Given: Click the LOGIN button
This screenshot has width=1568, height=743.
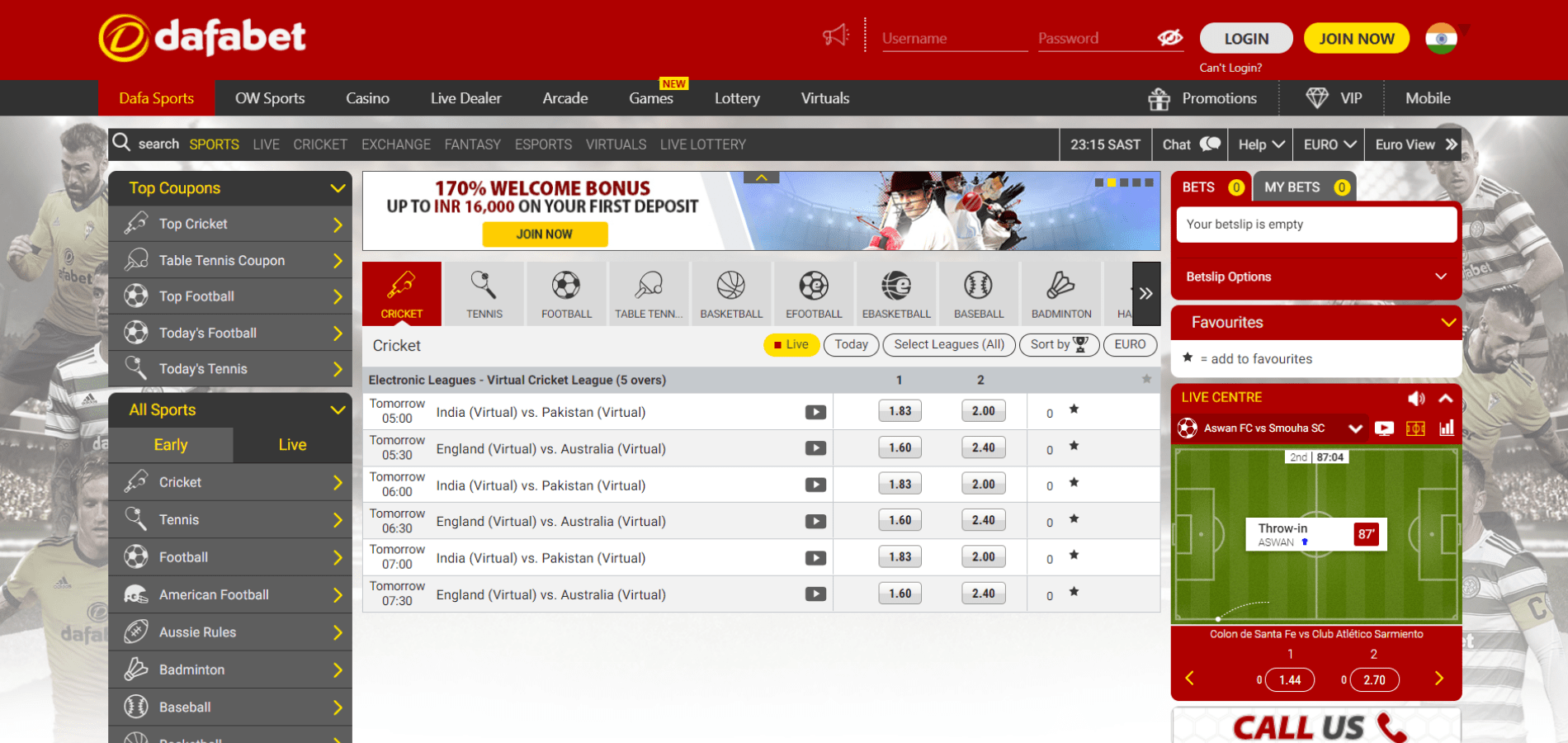Looking at the screenshot, I should pyautogui.click(x=1246, y=38).
